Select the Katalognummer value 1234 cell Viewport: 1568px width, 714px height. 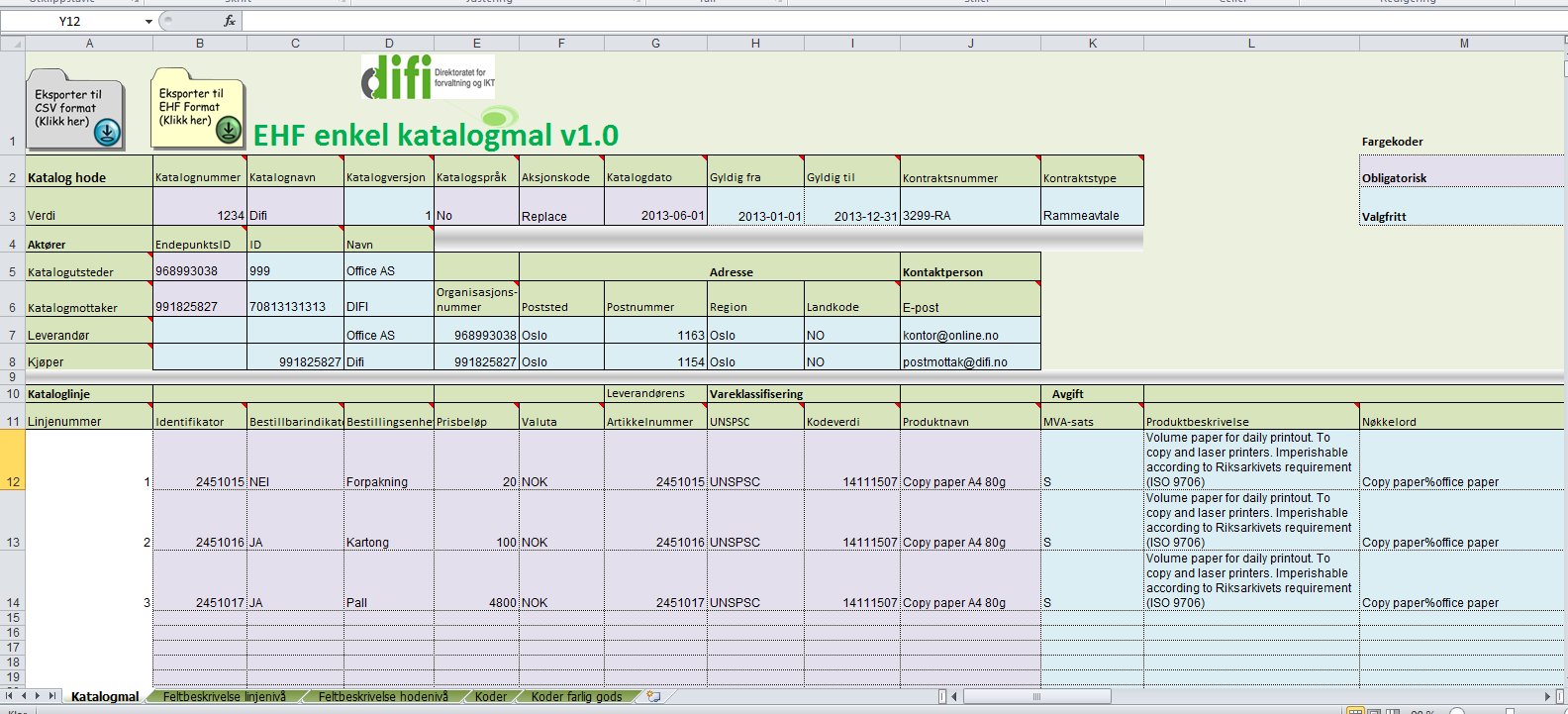(199, 206)
